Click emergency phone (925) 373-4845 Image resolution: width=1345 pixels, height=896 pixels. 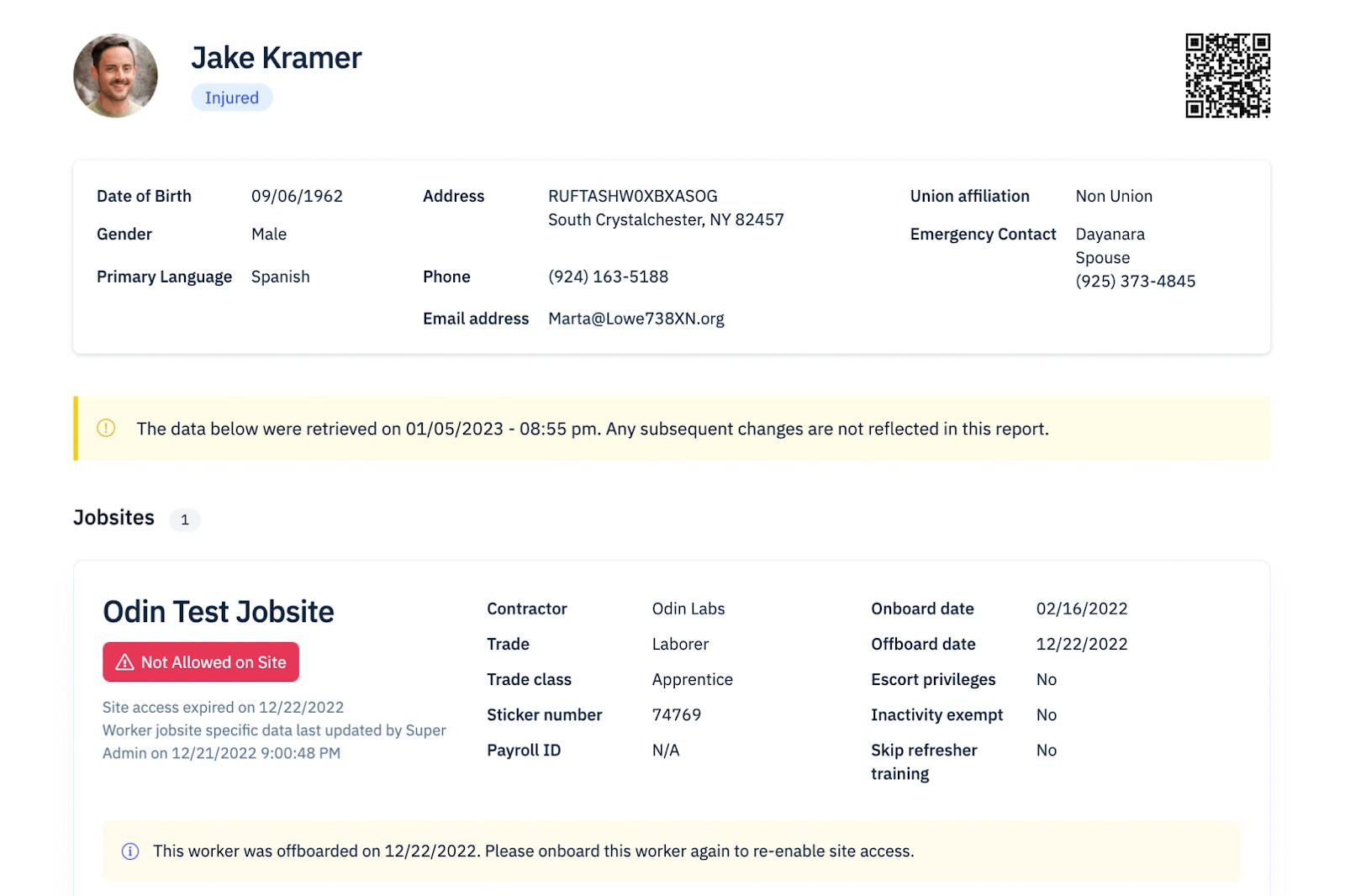1136,281
